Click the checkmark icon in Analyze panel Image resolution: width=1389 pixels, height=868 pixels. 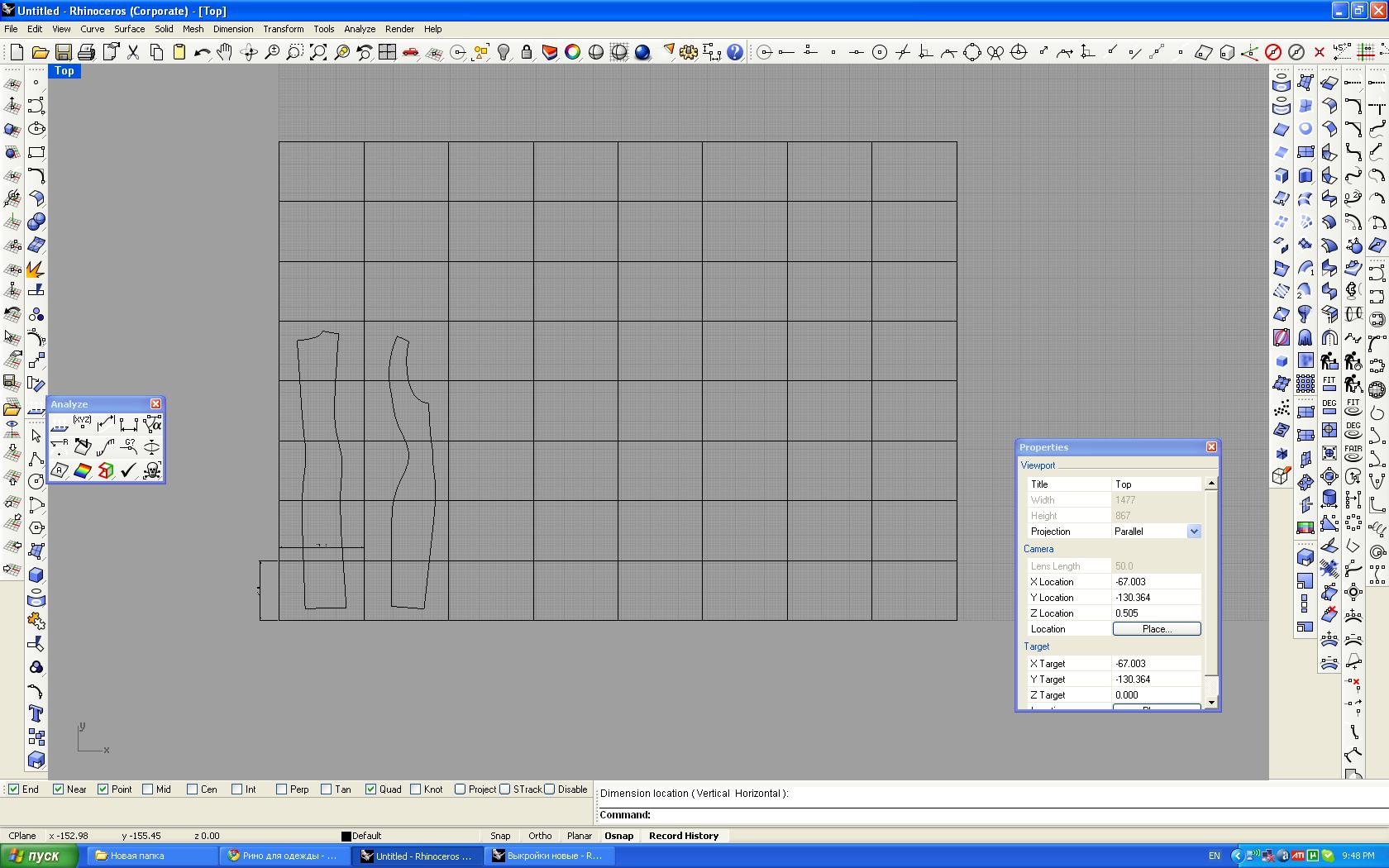[x=128, y=470]
